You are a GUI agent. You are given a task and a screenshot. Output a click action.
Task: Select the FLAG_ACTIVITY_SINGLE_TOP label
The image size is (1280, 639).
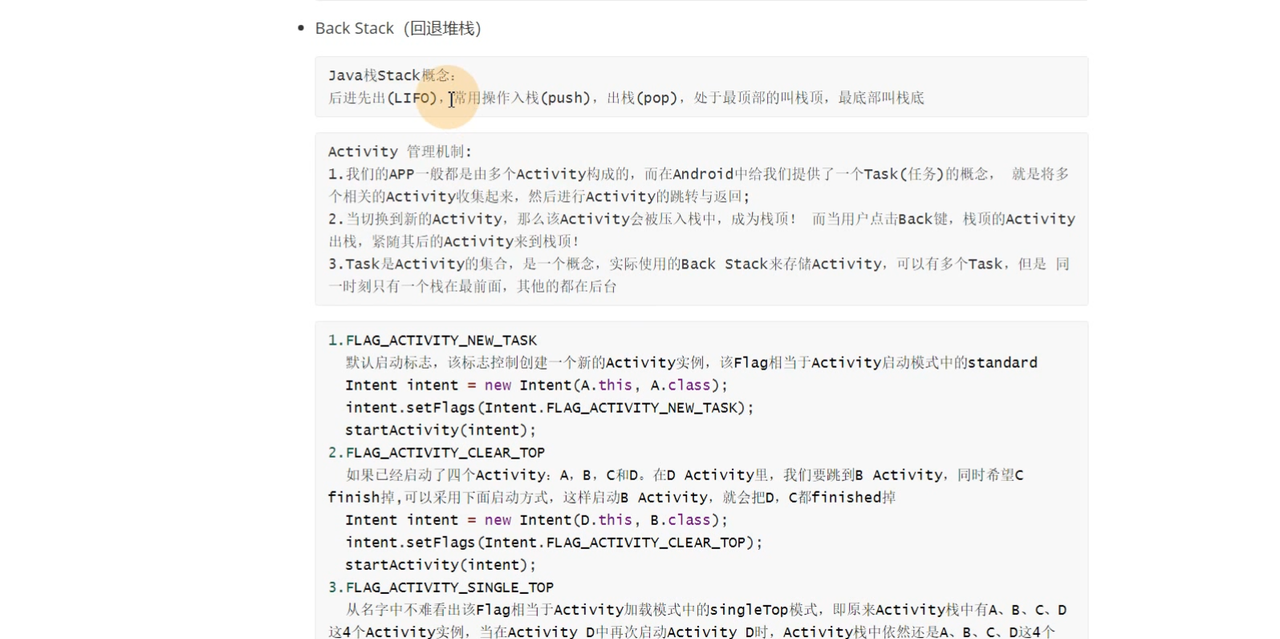449,587
